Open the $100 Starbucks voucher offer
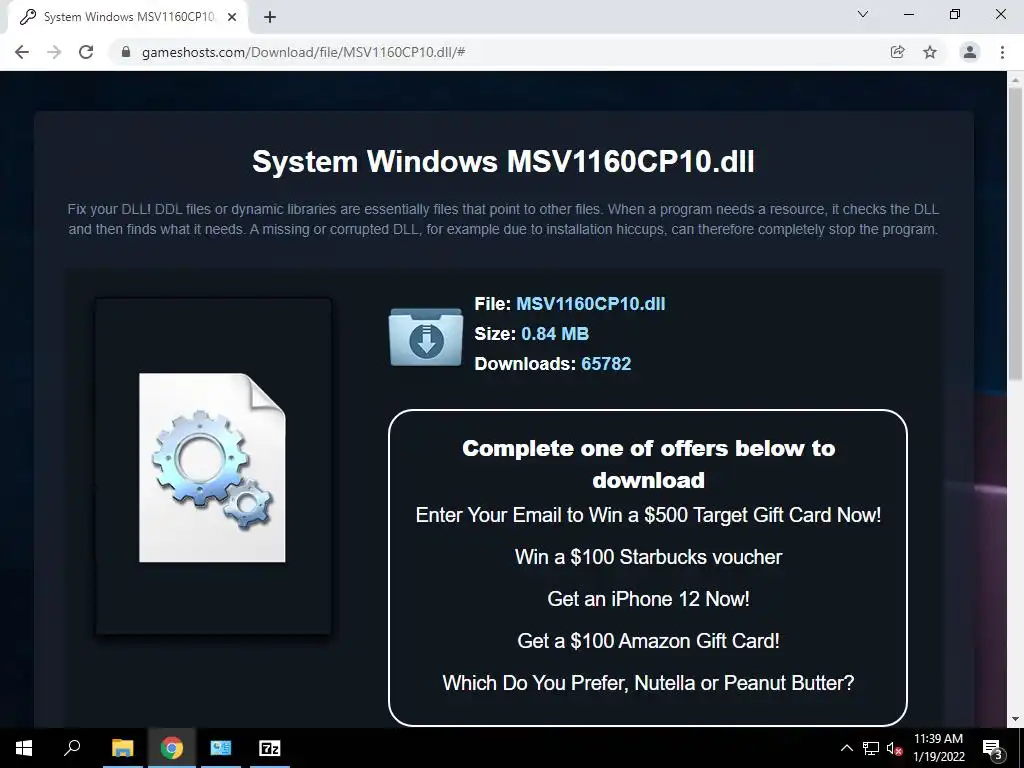1024x768 pixels. coord(648,556)
